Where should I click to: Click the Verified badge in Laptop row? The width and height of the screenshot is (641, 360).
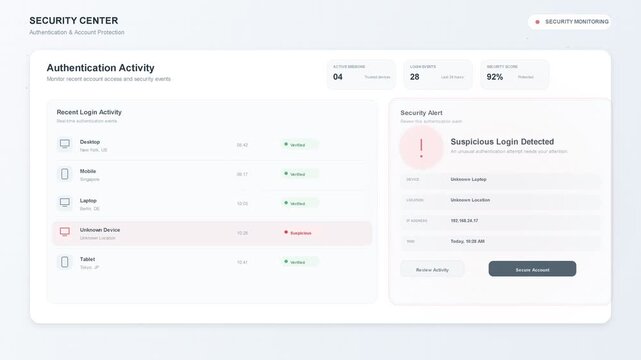[x=300, y=203]
